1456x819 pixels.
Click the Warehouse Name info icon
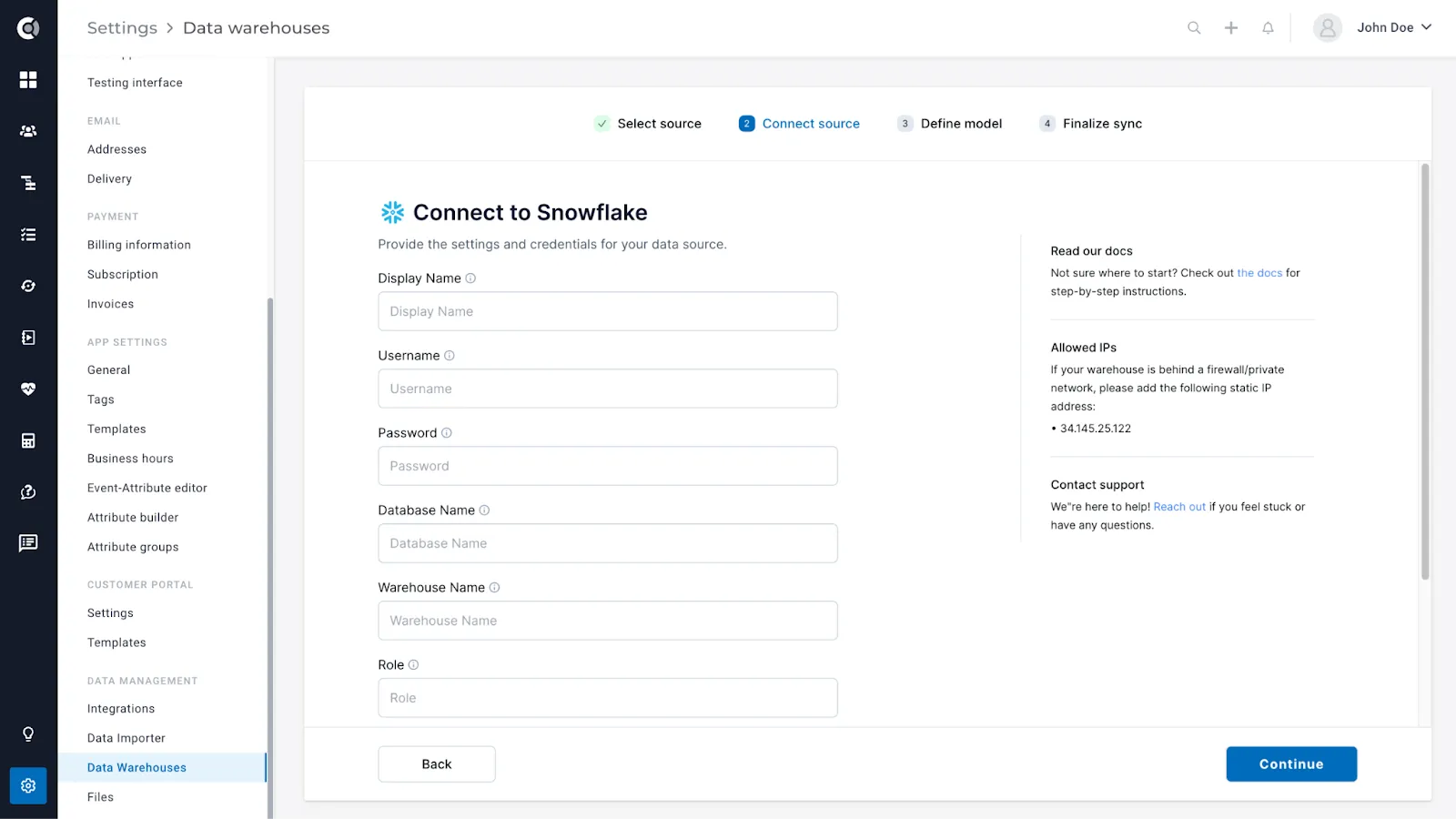pyautogui.click(x=495, y=588)
